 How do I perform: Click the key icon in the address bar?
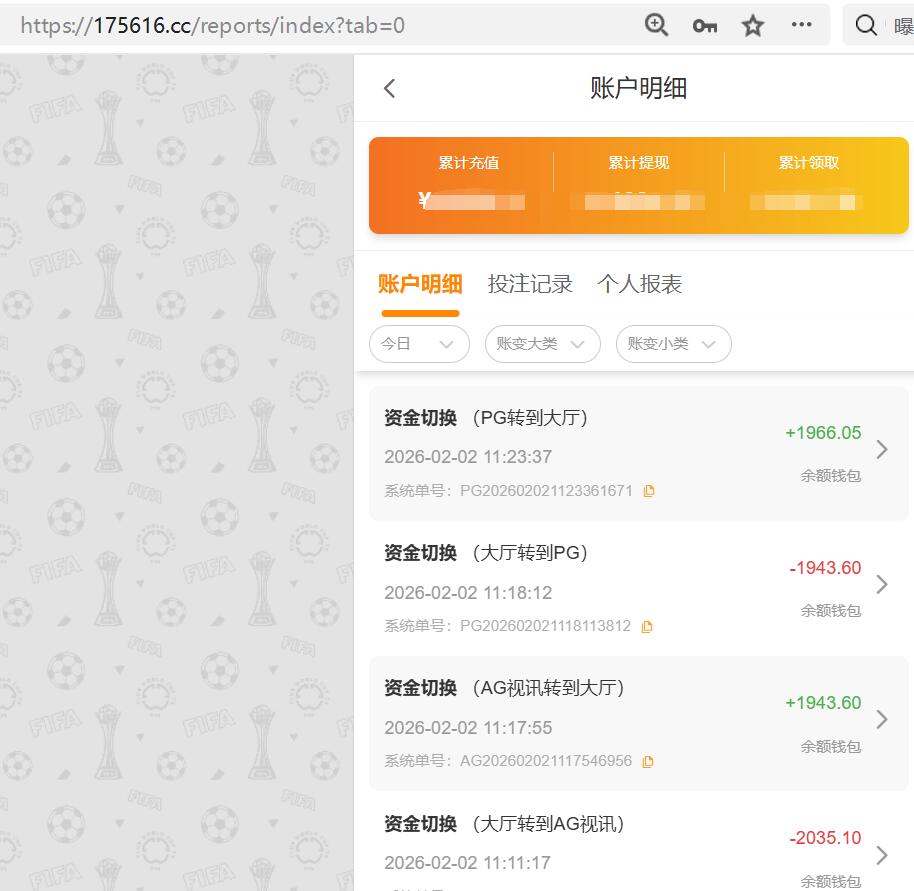[704, 25]
